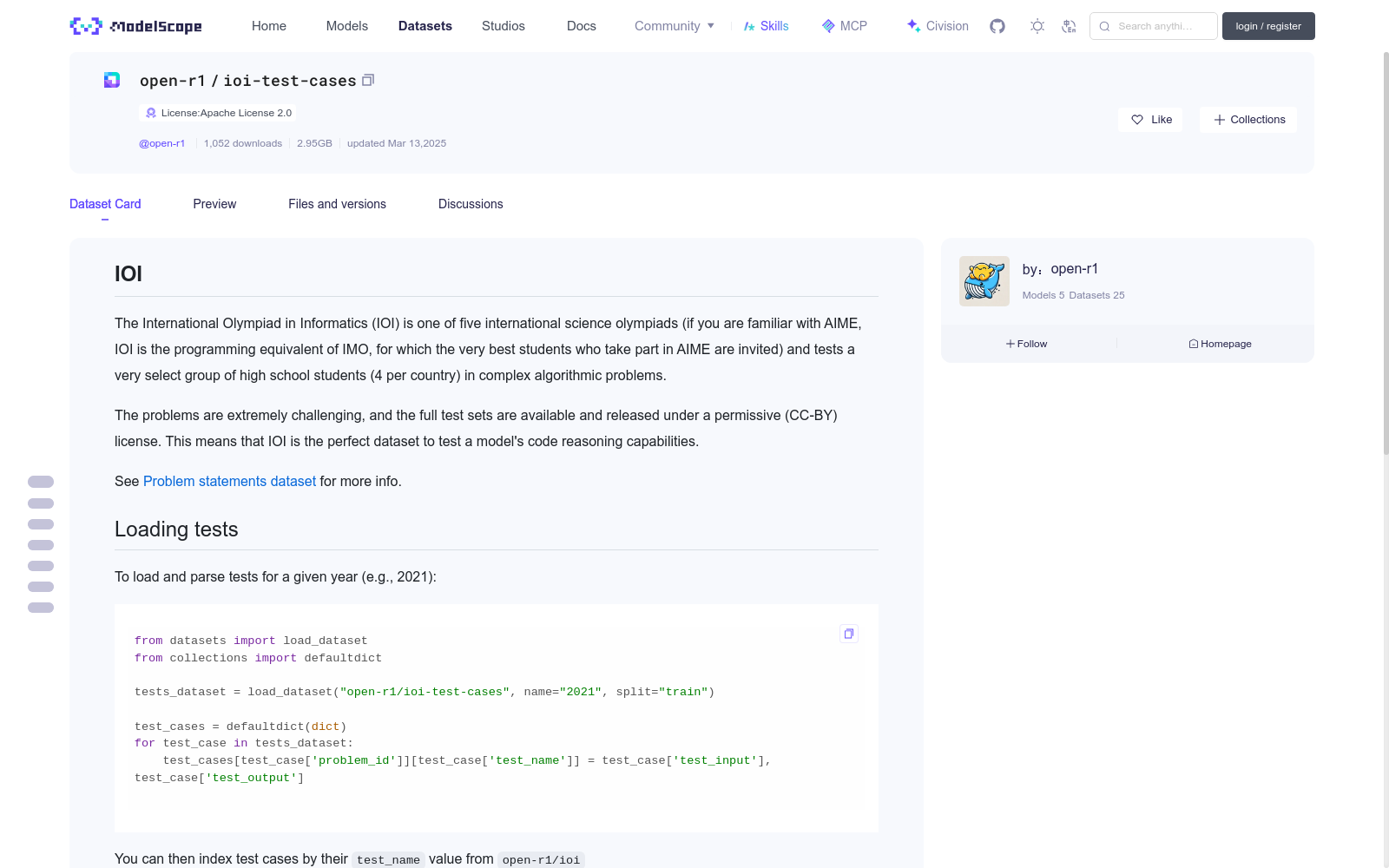
Task: Click the Skills icon in the navbar
Action: tap(749, 26)
